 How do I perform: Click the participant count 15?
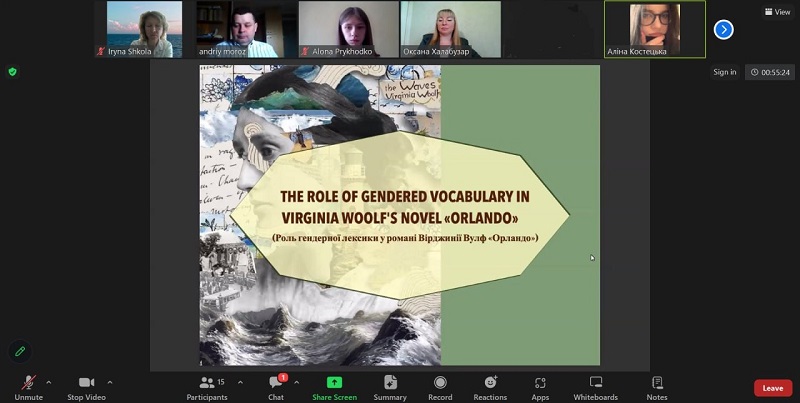221,382
